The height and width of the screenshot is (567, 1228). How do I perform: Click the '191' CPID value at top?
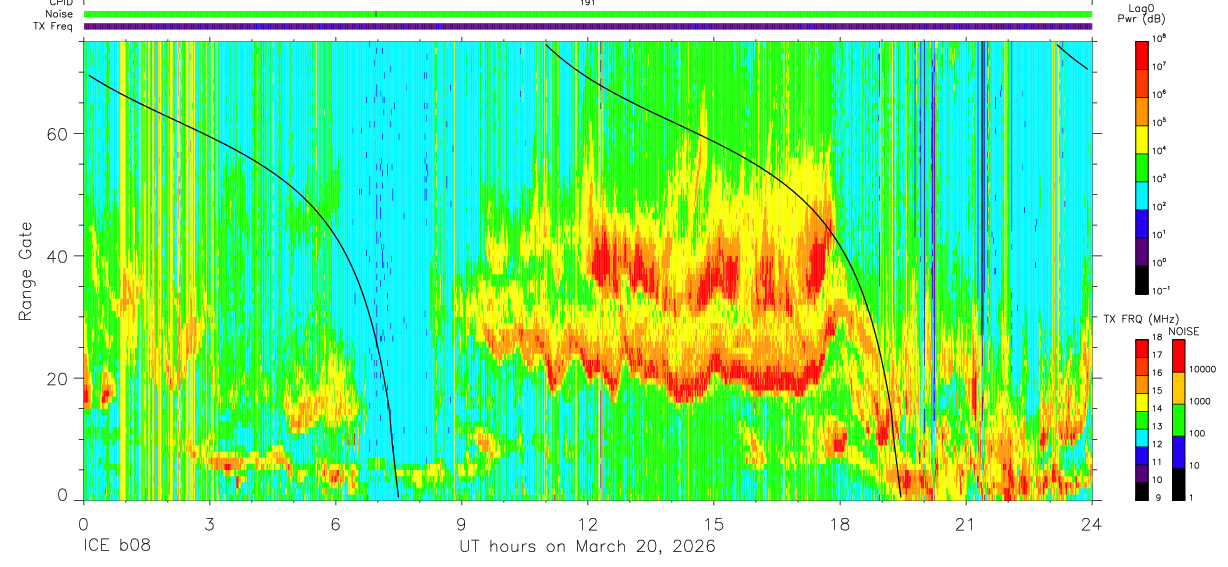click(588, 3)
